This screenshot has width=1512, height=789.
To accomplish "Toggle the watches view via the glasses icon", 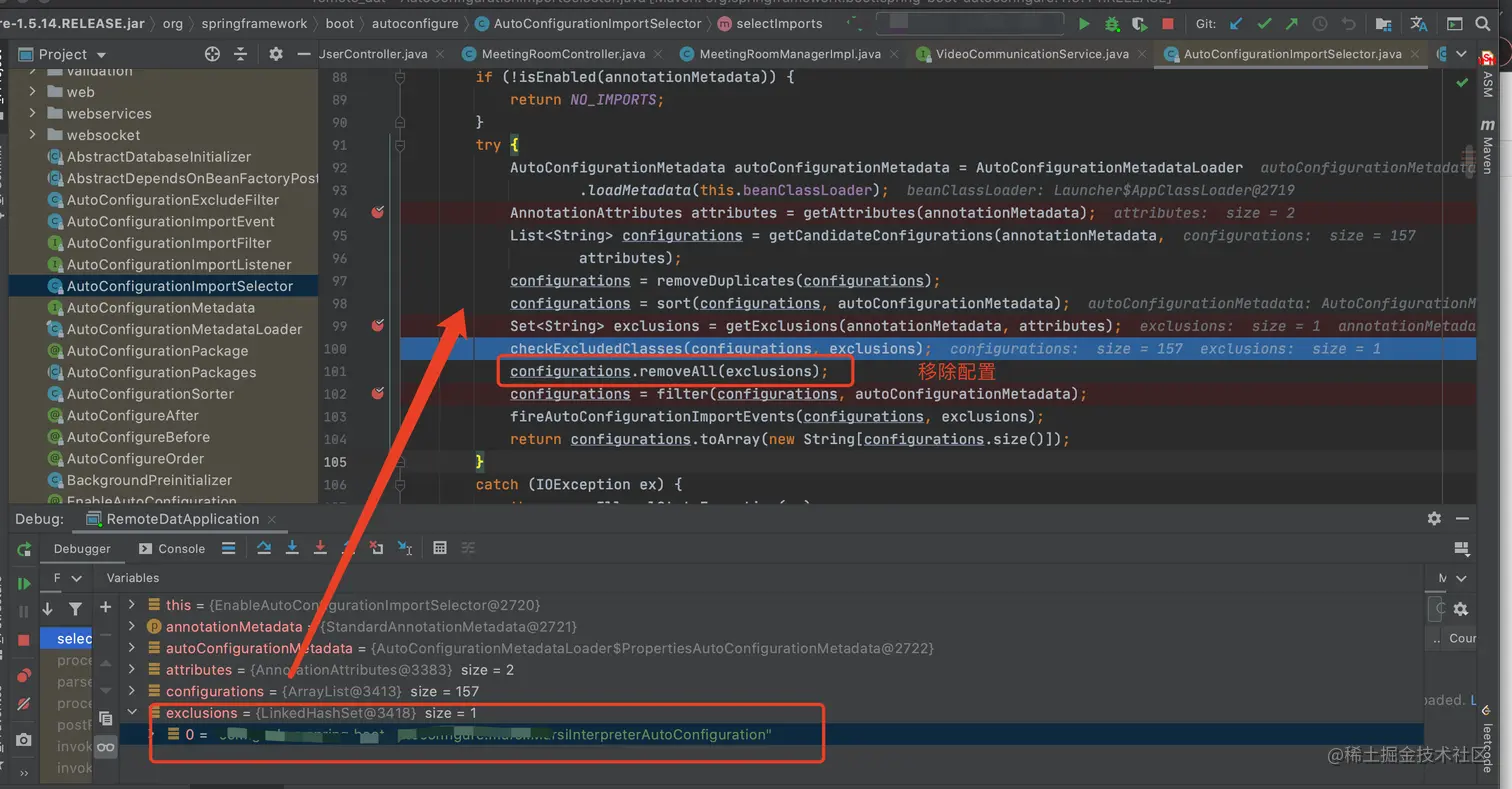I will coord(105,747).
